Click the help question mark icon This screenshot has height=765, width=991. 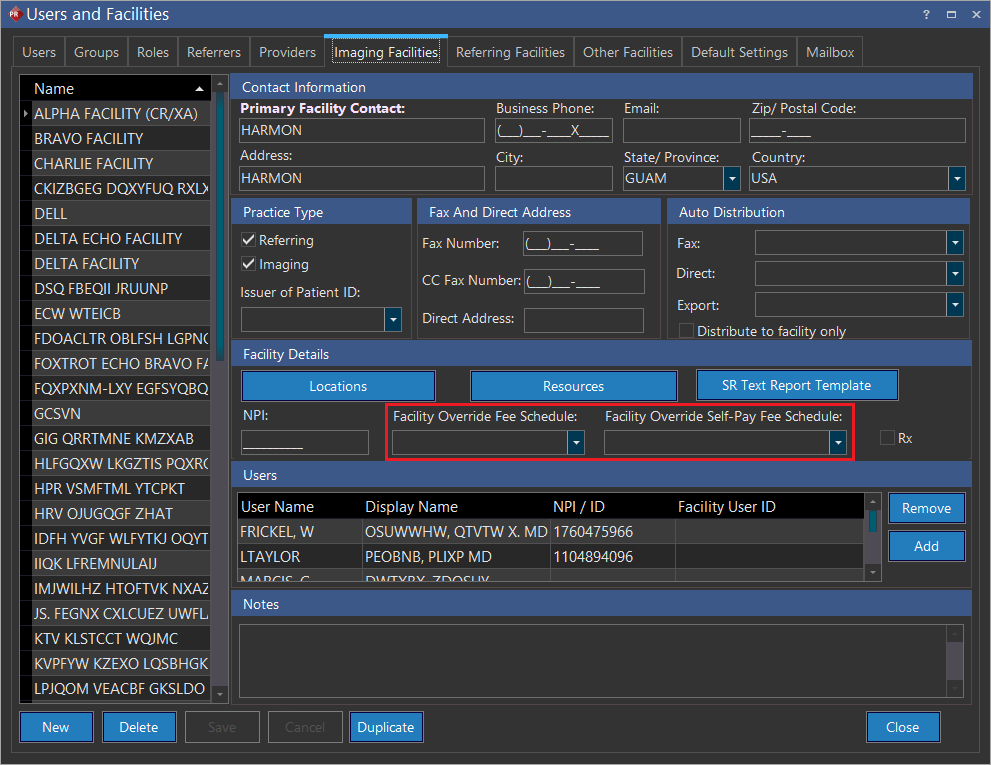[x=925, y=14]
